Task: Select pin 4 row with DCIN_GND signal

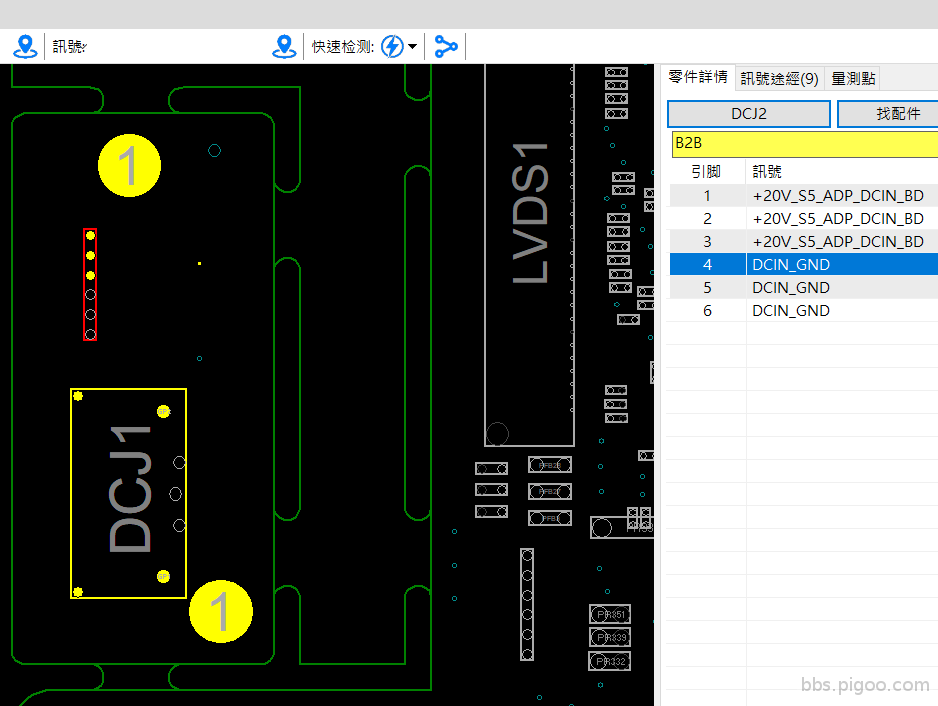Action: coord(800,264)
